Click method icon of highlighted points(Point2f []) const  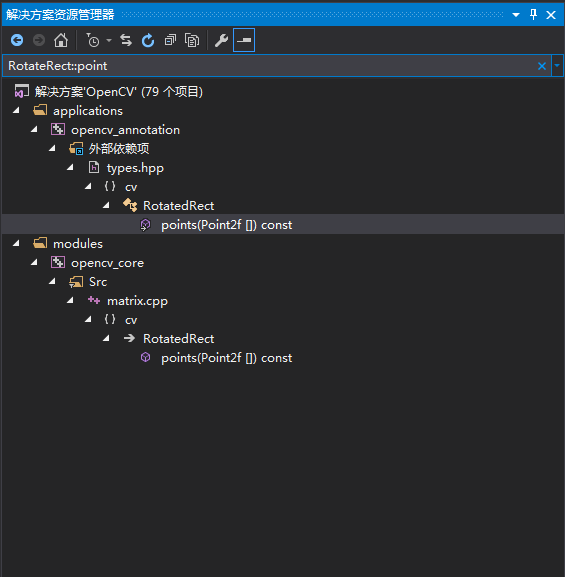tap(145, 224)
